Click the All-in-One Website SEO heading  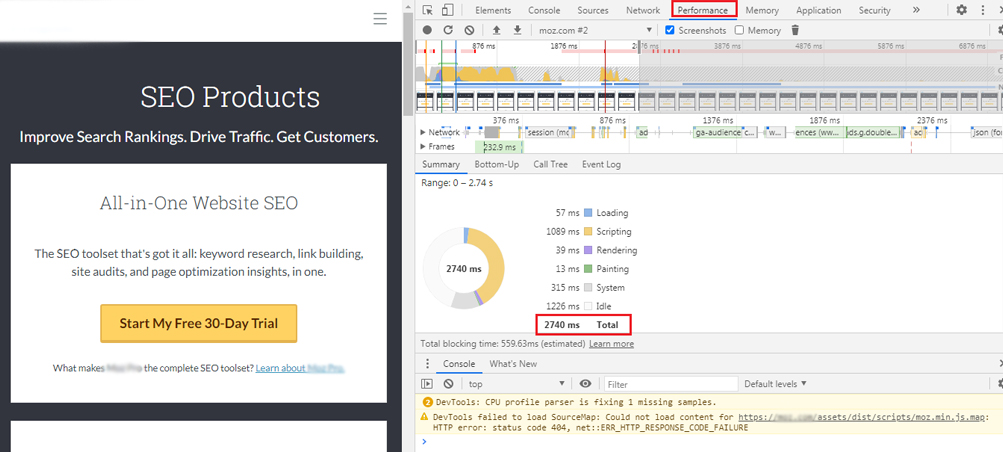[199, 203]
